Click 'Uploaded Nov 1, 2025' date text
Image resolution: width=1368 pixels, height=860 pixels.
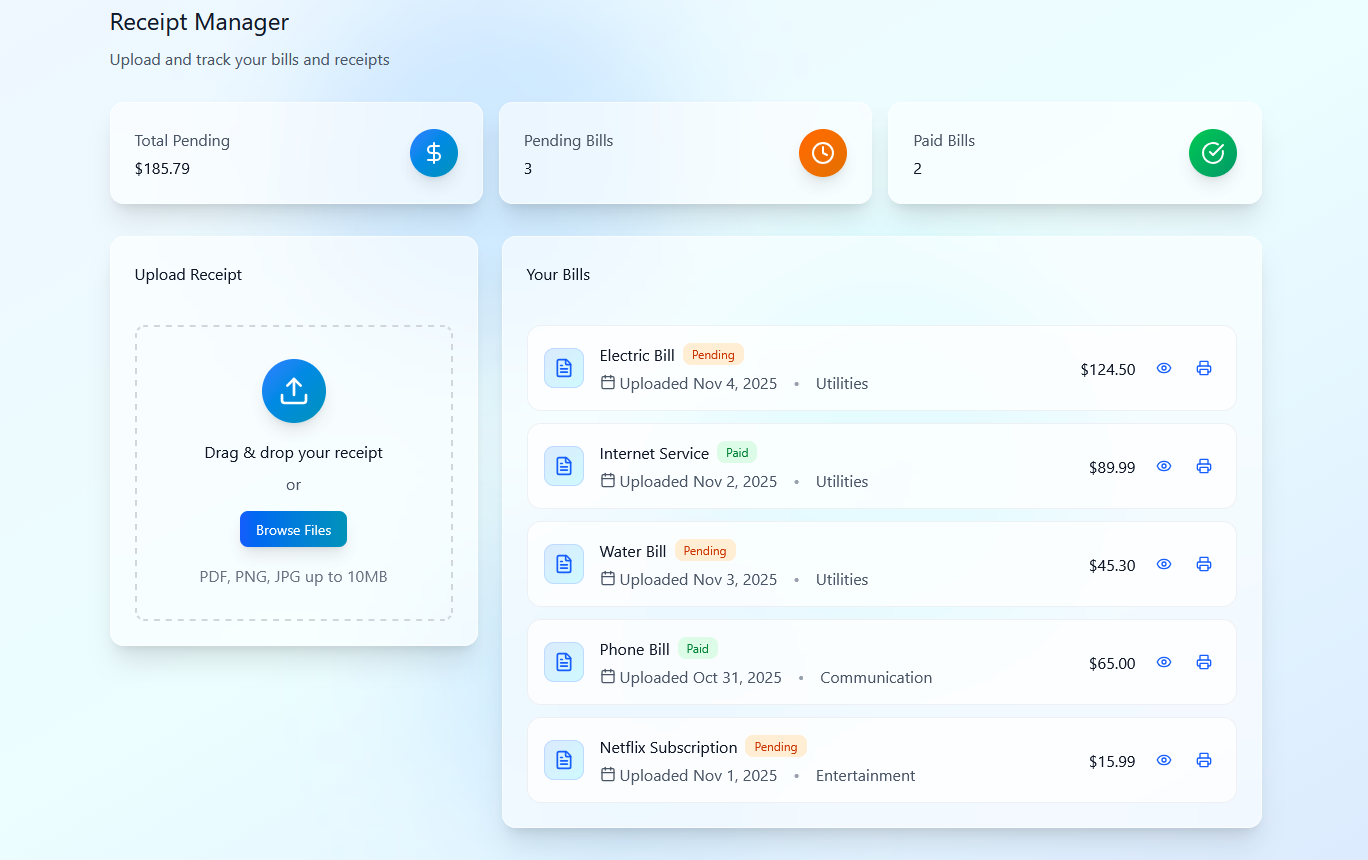[x=698, y=776]
